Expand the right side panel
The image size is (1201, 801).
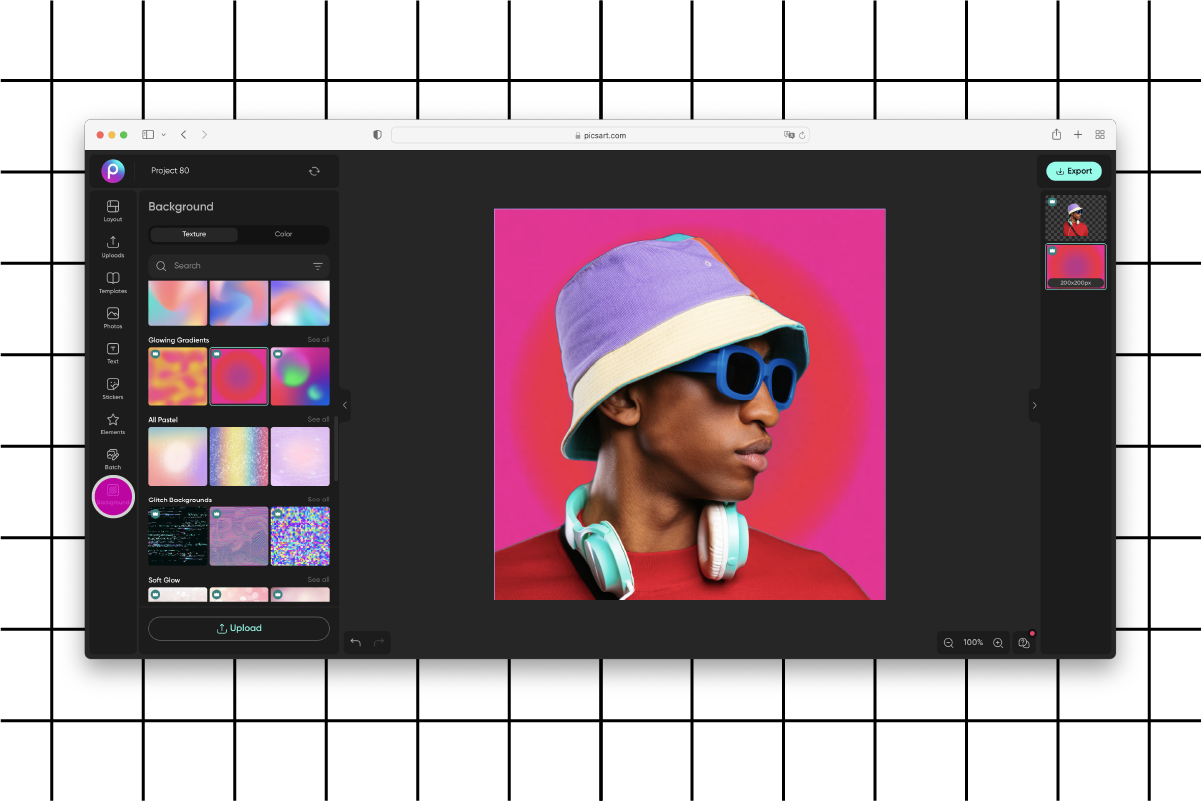[x=1035, y=406]
